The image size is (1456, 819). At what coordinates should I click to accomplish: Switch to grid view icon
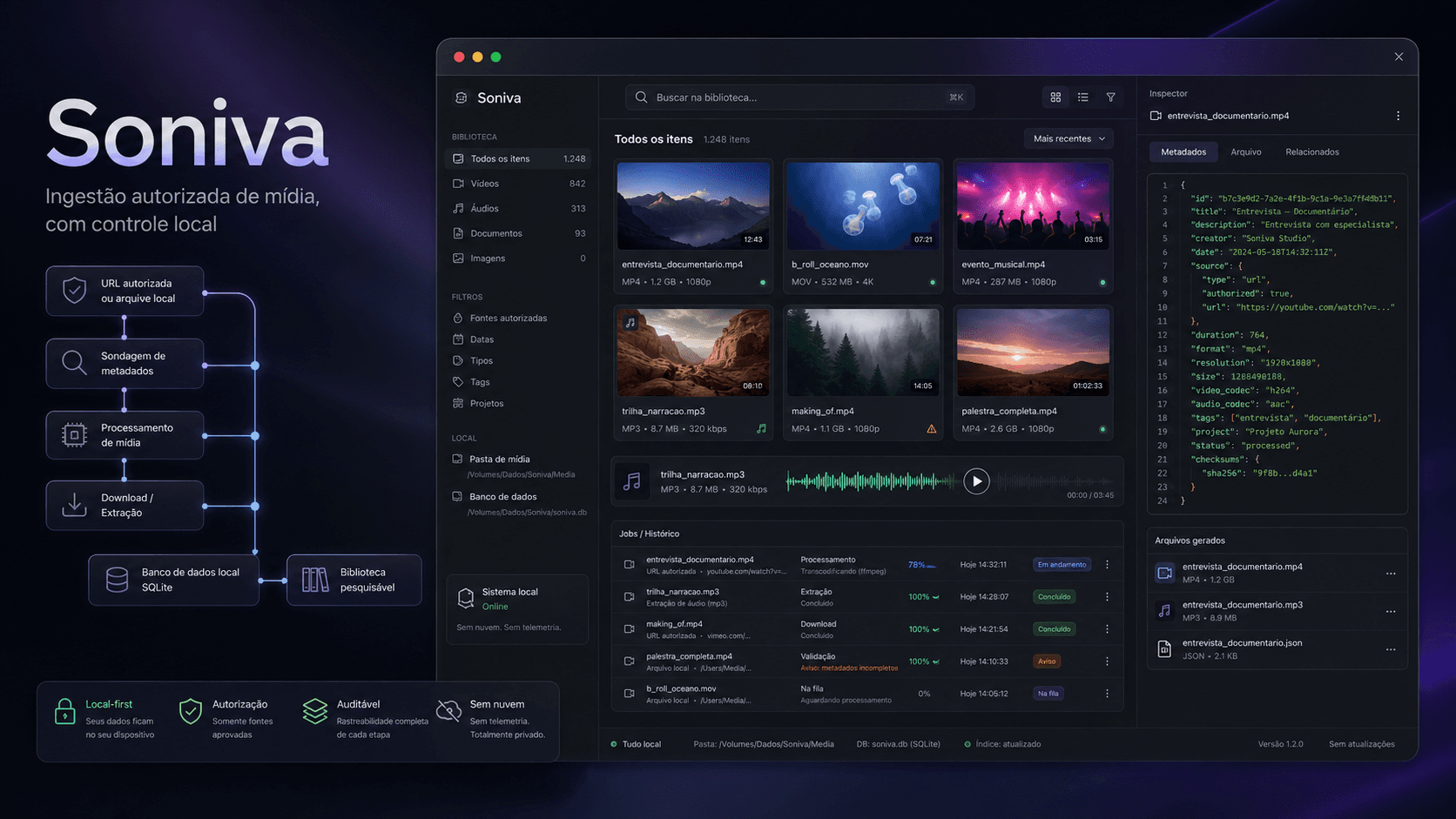click(1055, 97)
